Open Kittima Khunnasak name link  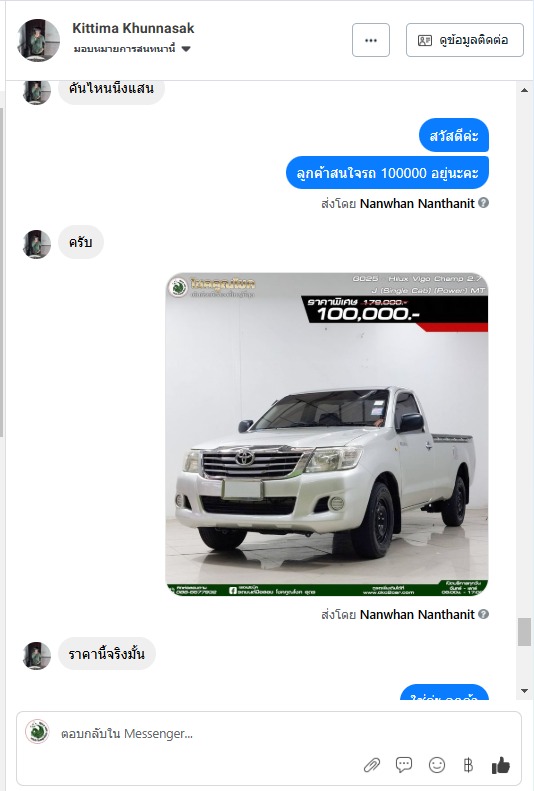tap(133, 28)
